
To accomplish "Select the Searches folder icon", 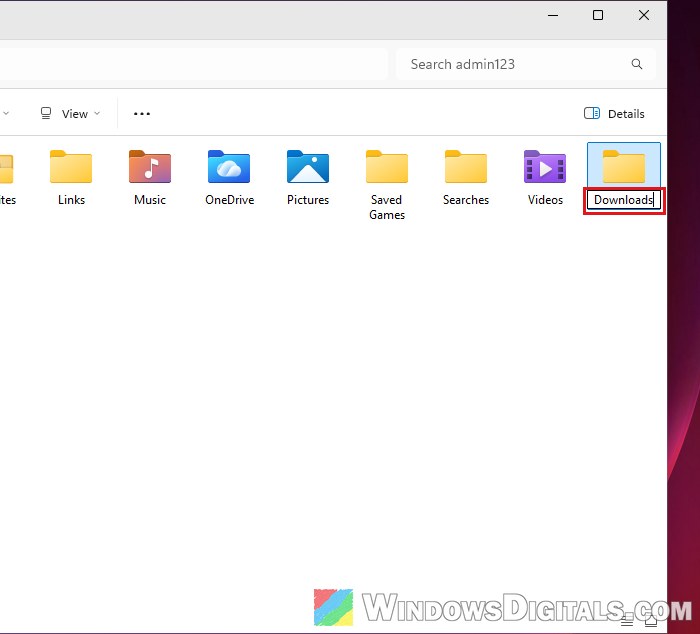I will pyautogui.click(x=466, y=167).
